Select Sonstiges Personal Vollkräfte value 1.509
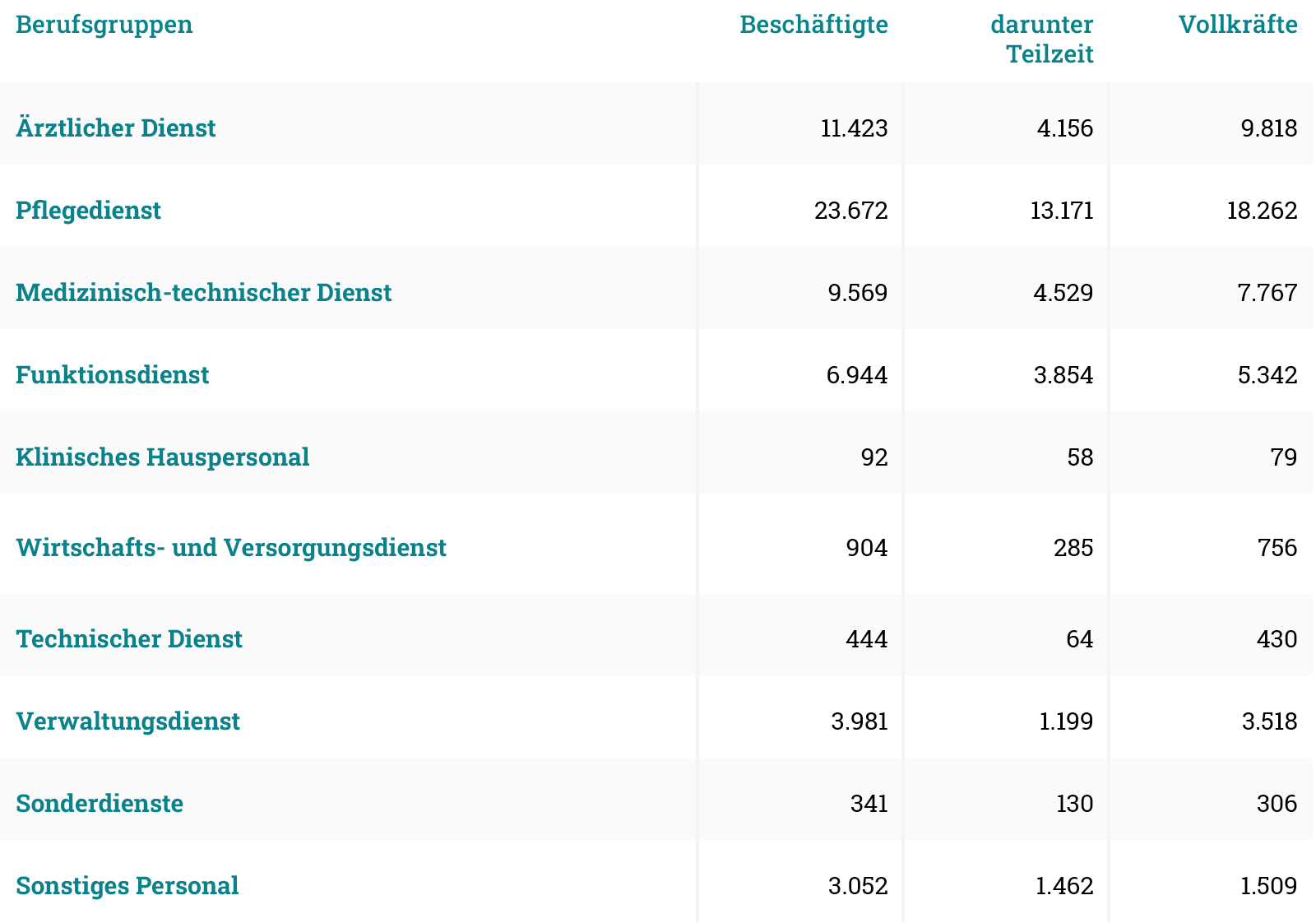The height and width of the screenshot is (923, 1316). (1269, 886)
